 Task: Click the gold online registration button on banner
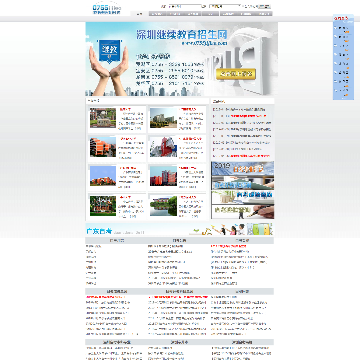[x=236, y=74]
